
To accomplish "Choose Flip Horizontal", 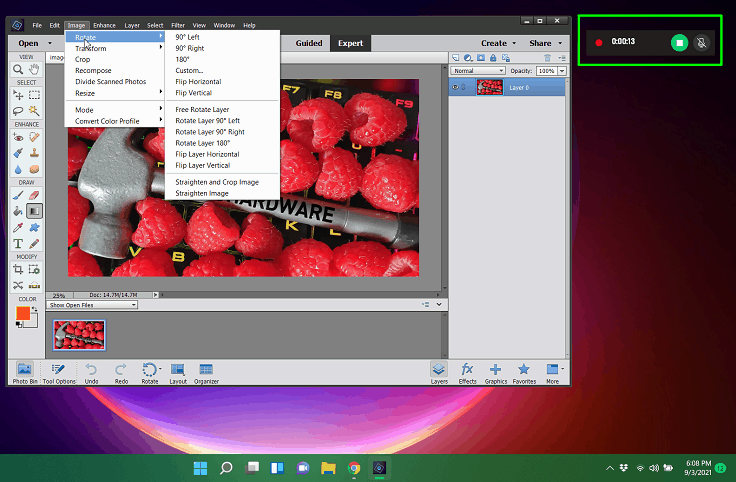I will click(198, 82).
